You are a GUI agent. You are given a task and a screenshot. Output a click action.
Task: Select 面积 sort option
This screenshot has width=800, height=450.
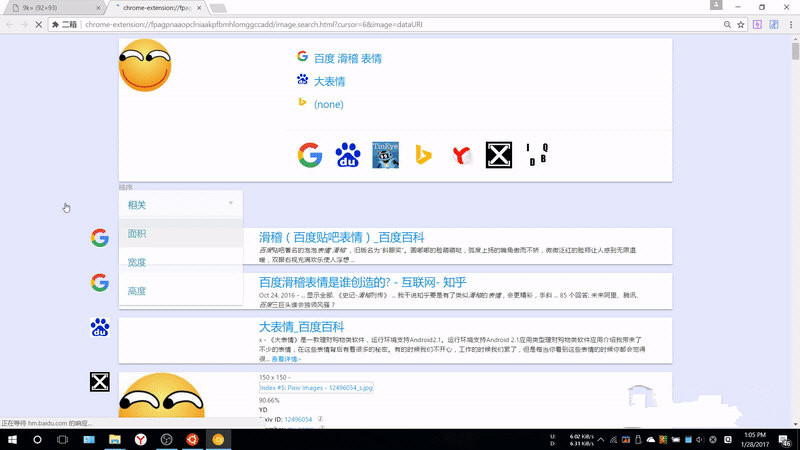point(181,234)
